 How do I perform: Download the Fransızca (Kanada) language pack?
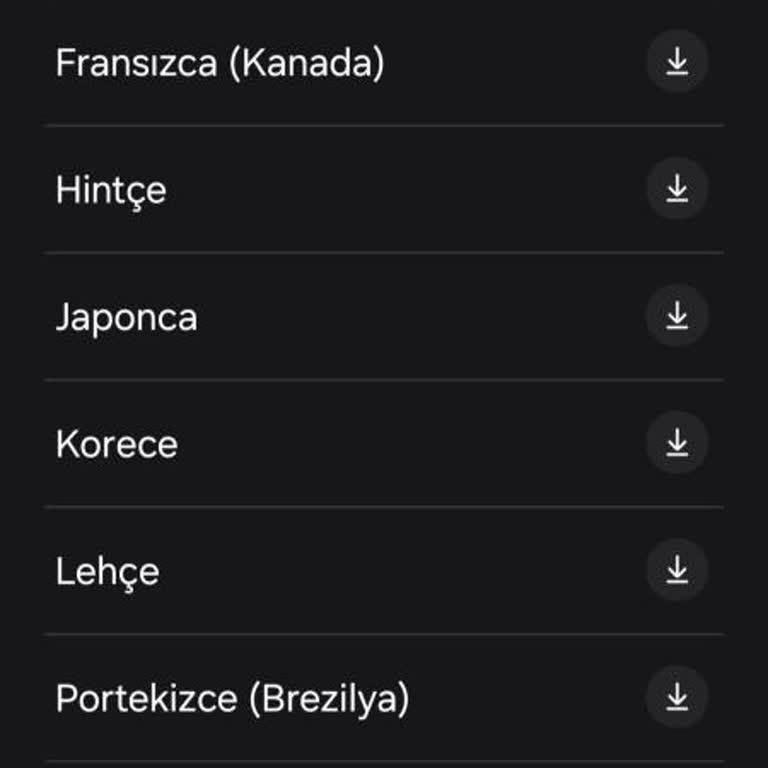[x=677, y=62]
